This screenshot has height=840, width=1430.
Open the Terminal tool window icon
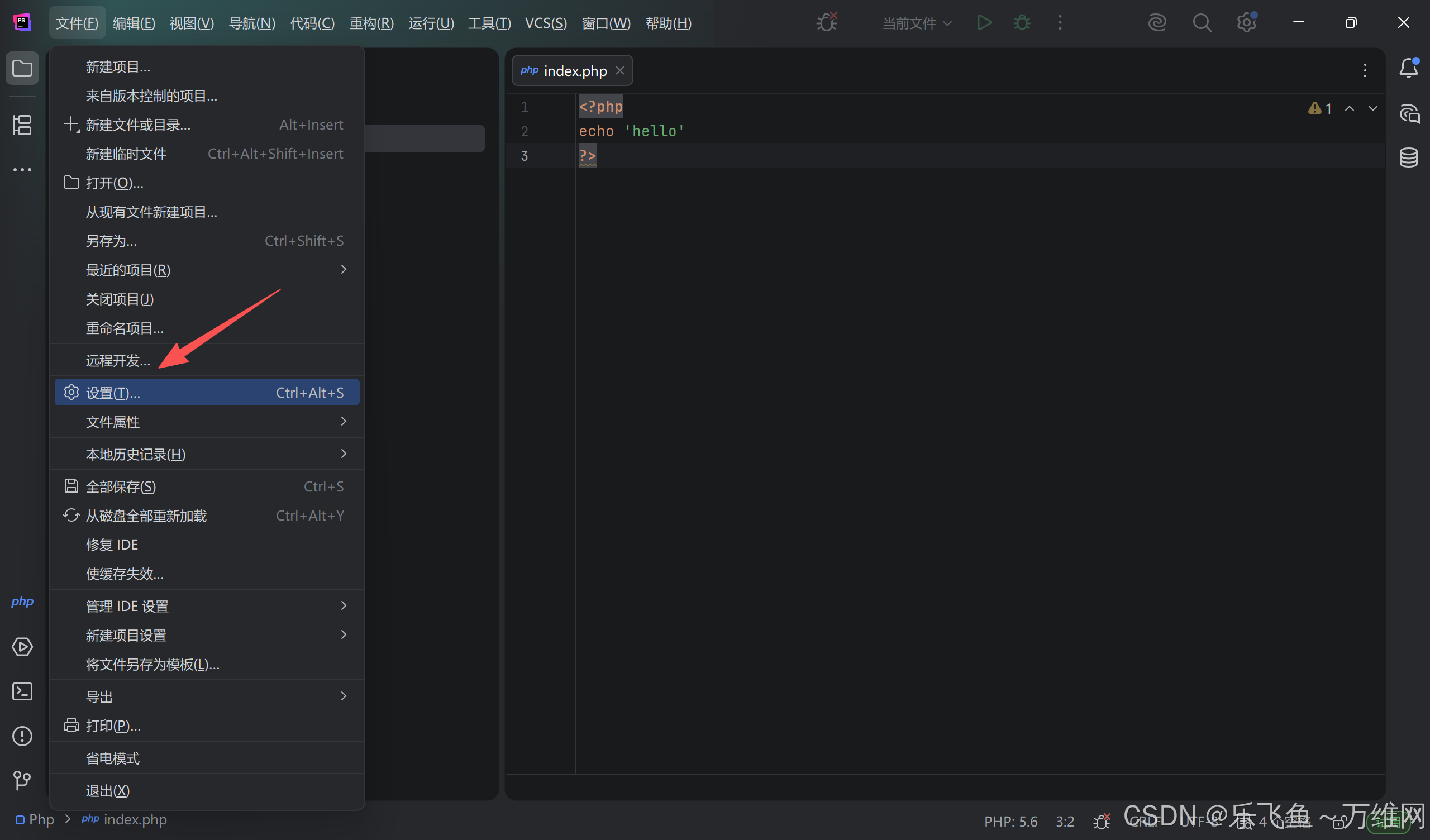pos(22,691)
